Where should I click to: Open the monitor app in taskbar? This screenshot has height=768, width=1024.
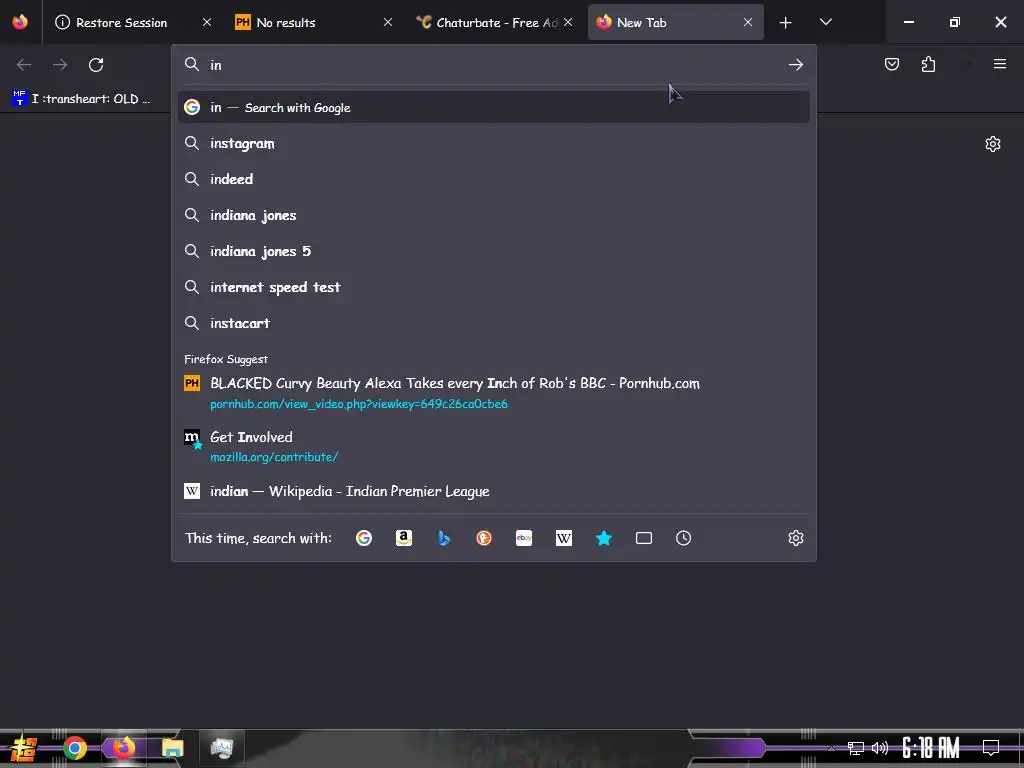point(222,748)
